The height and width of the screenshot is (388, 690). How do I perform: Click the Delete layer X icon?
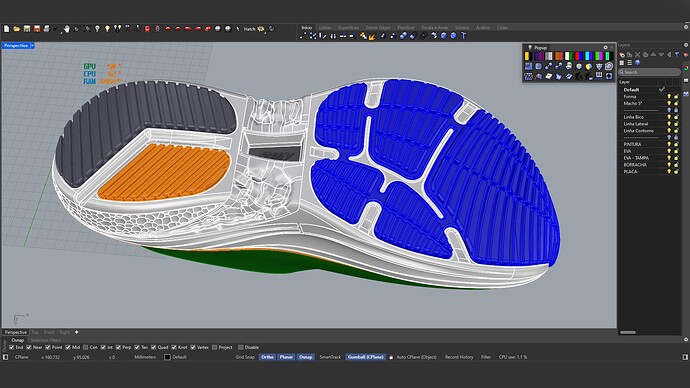[x=637, y=55]
